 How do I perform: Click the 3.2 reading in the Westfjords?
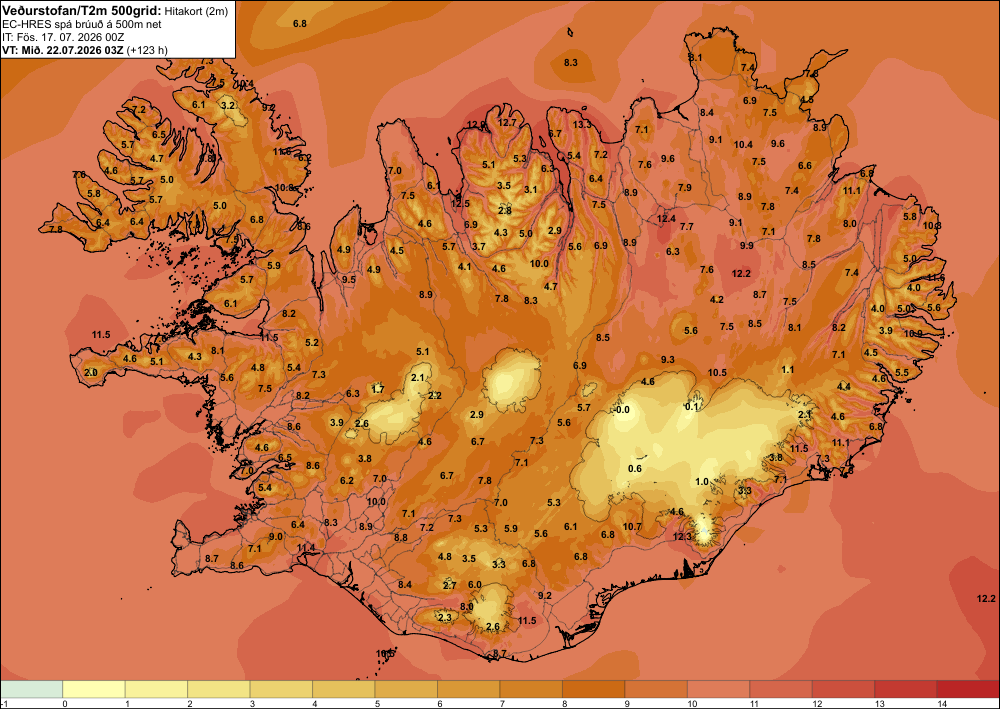point(228,105)
